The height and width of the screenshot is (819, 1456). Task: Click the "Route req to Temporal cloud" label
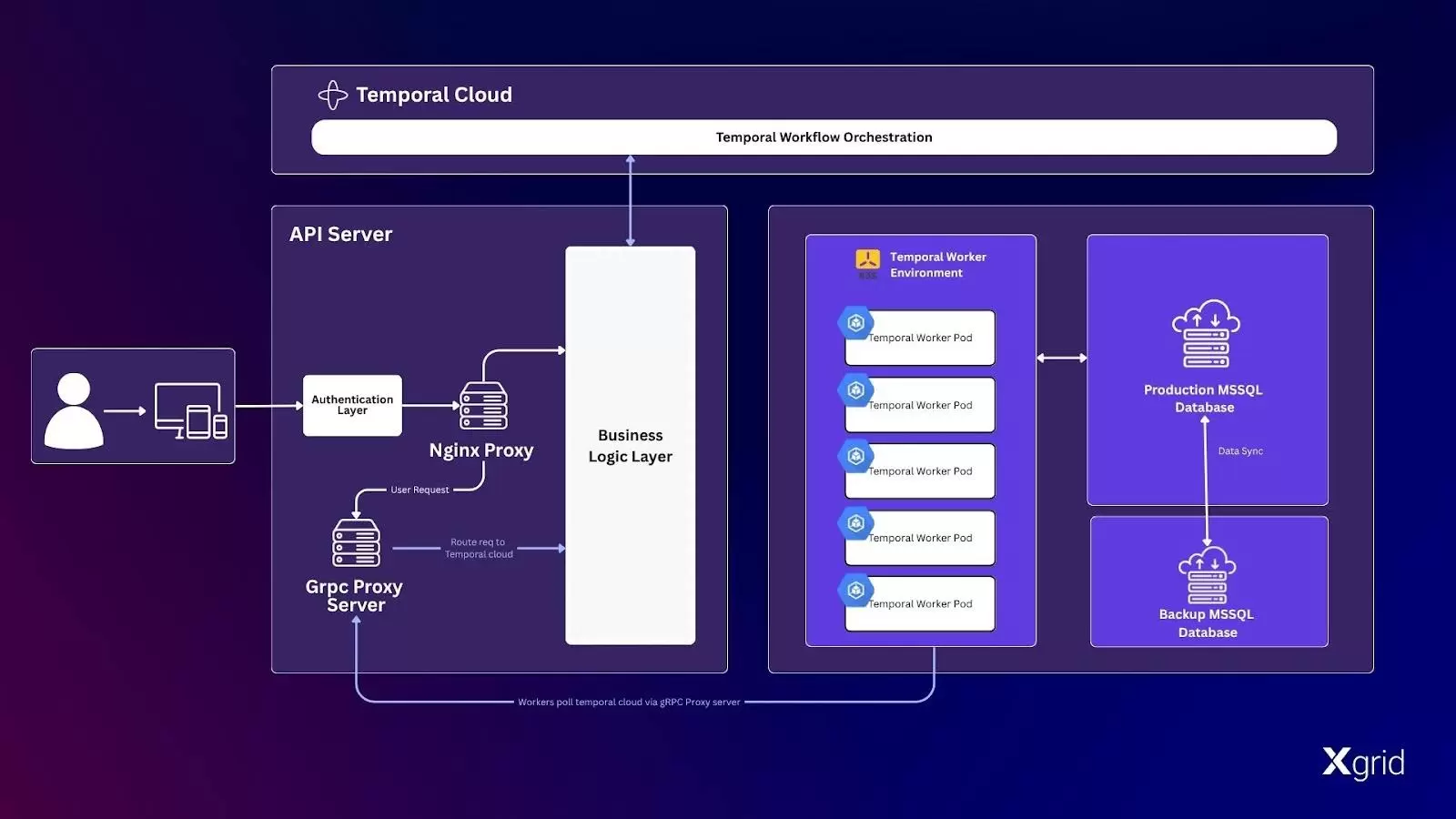(479, 548)
